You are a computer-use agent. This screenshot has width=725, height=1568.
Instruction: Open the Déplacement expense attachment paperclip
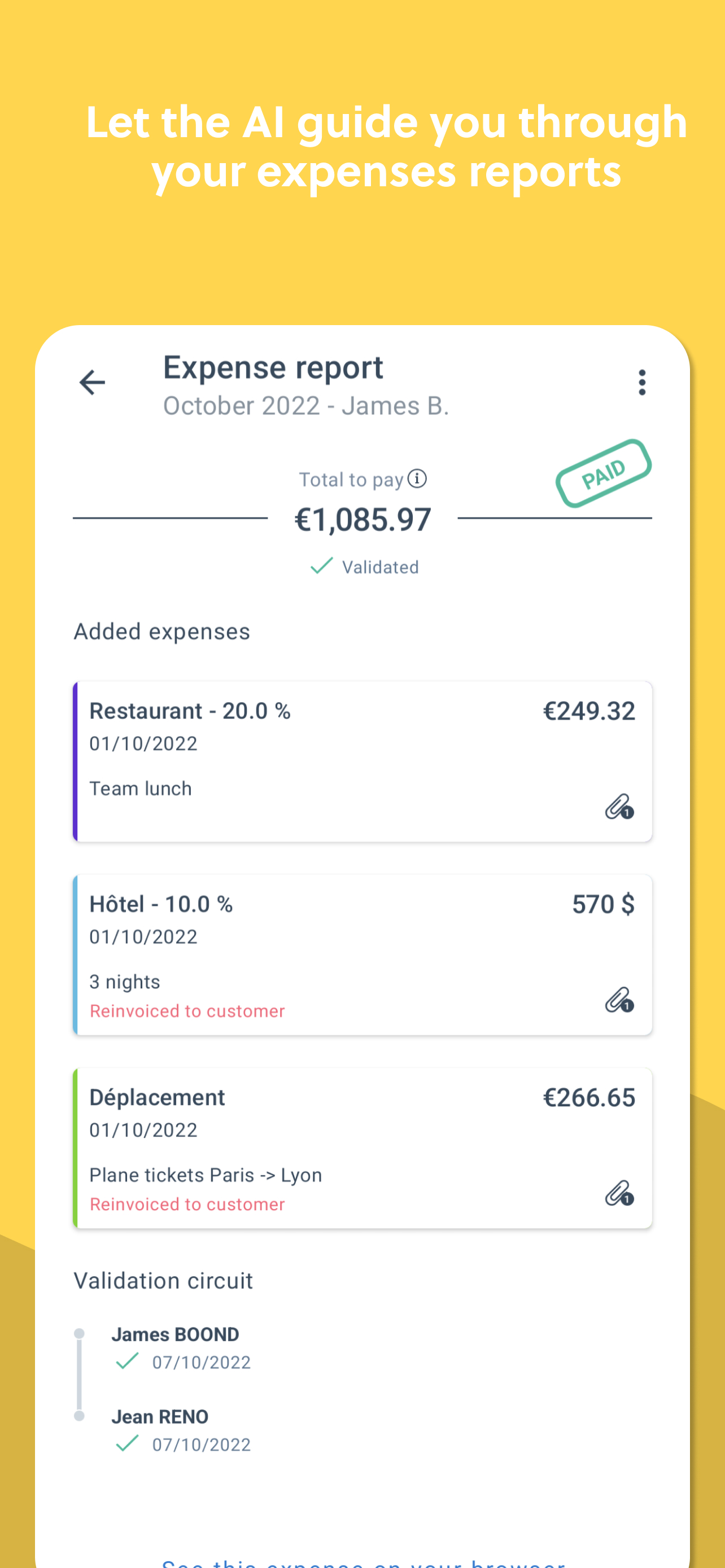tap(619, 1194)
